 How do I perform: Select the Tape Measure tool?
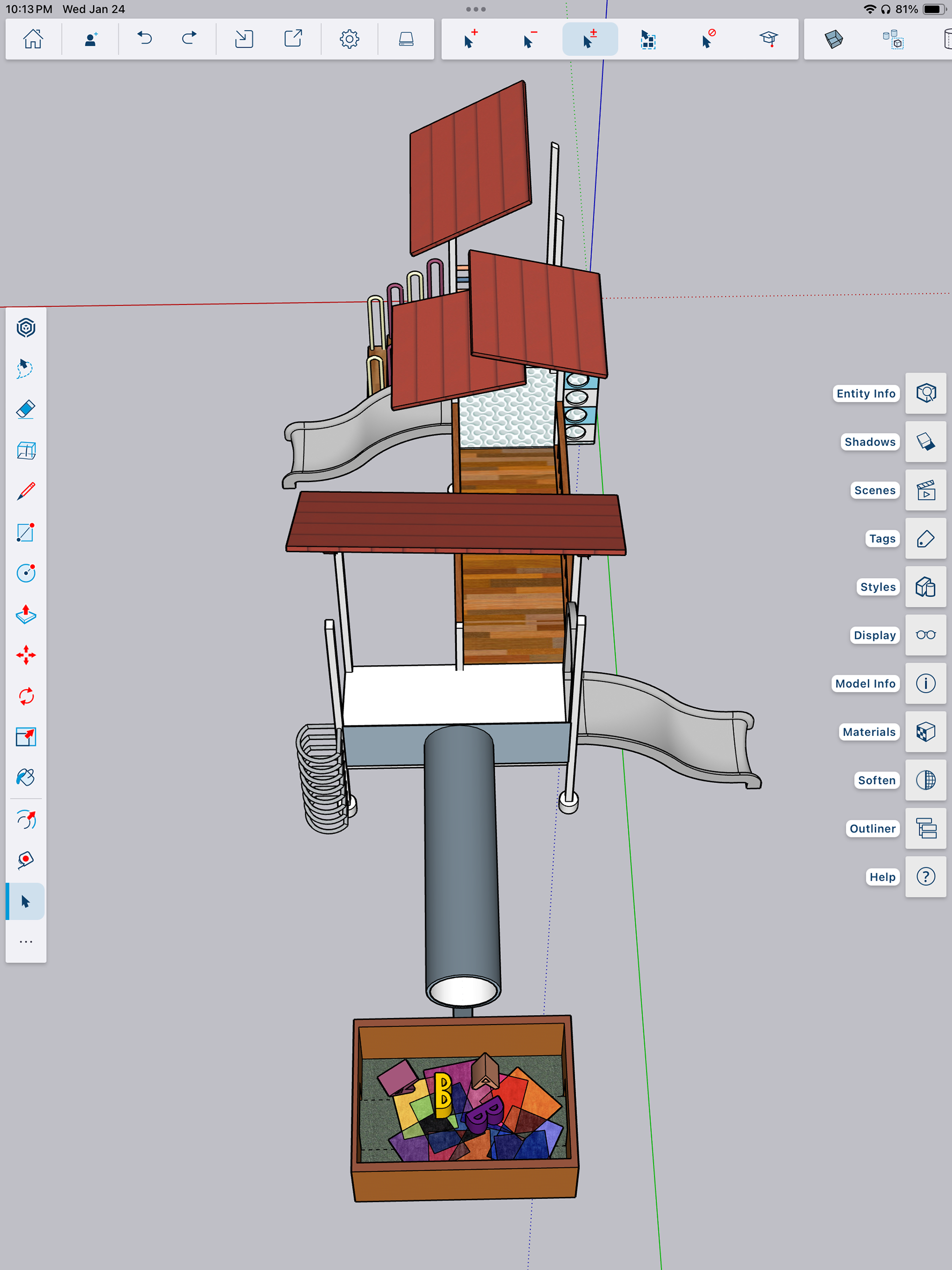[26, 860]
